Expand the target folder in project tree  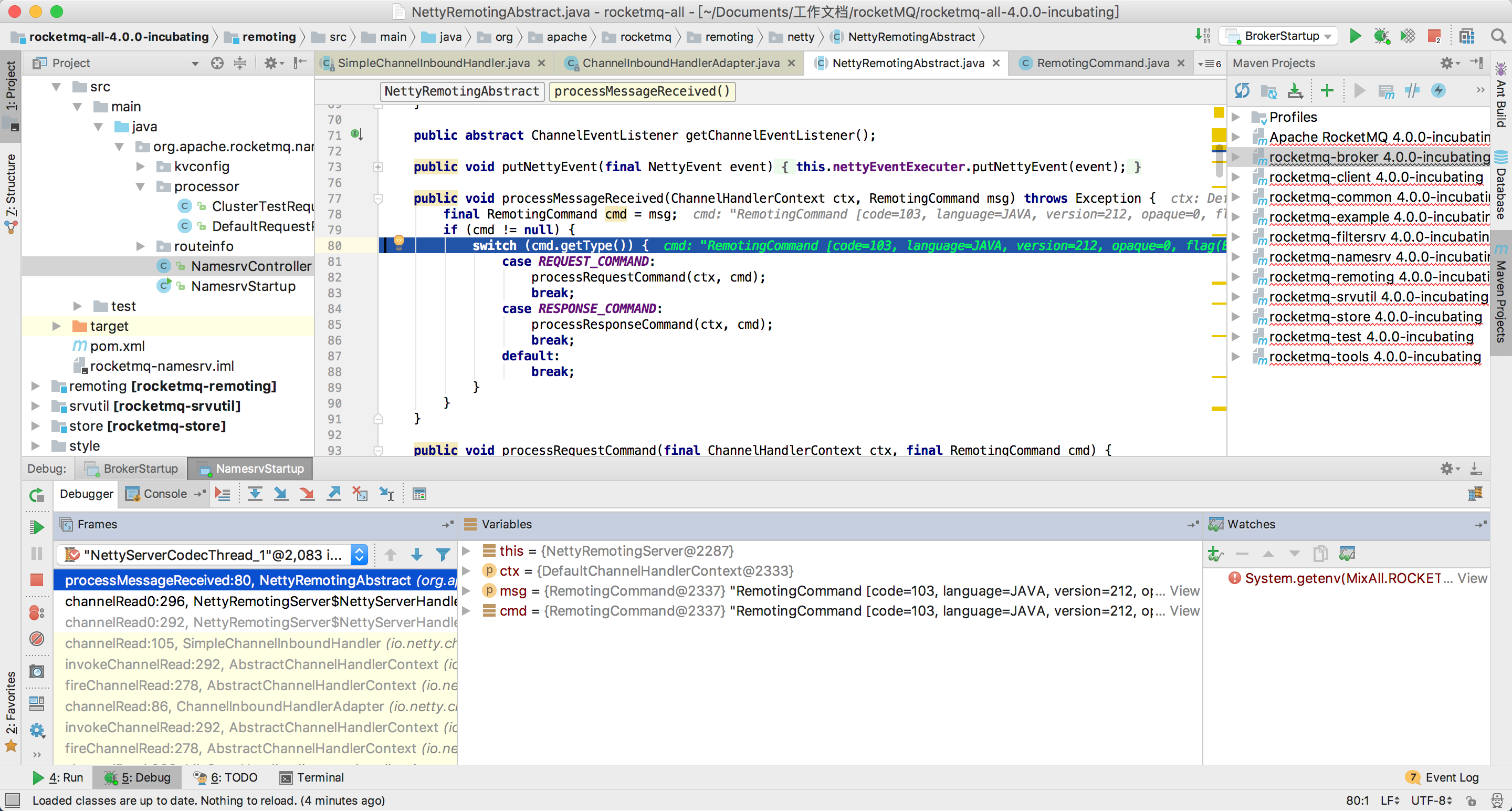[x=56, y=326]
